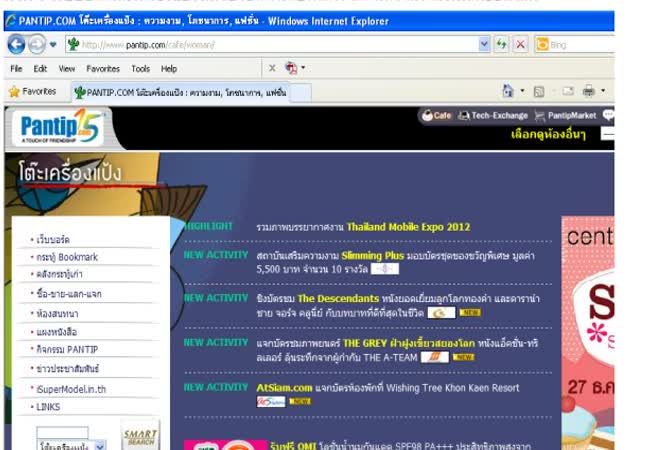Open the เว็บบอร์ด sidebar link
This screenshot has width=650, height=450.
(x=53, y=240)
